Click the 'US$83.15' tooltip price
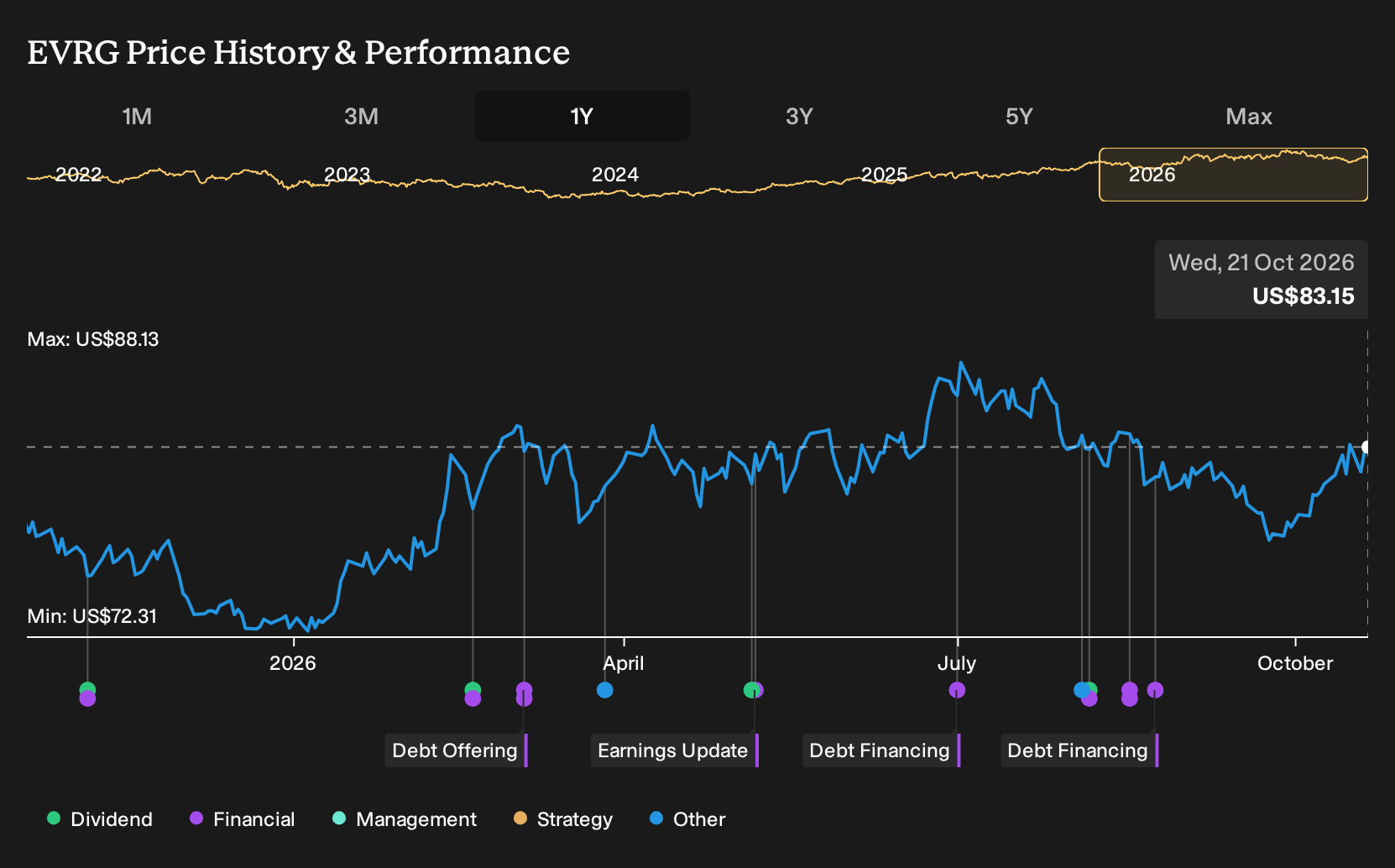 1304,296
